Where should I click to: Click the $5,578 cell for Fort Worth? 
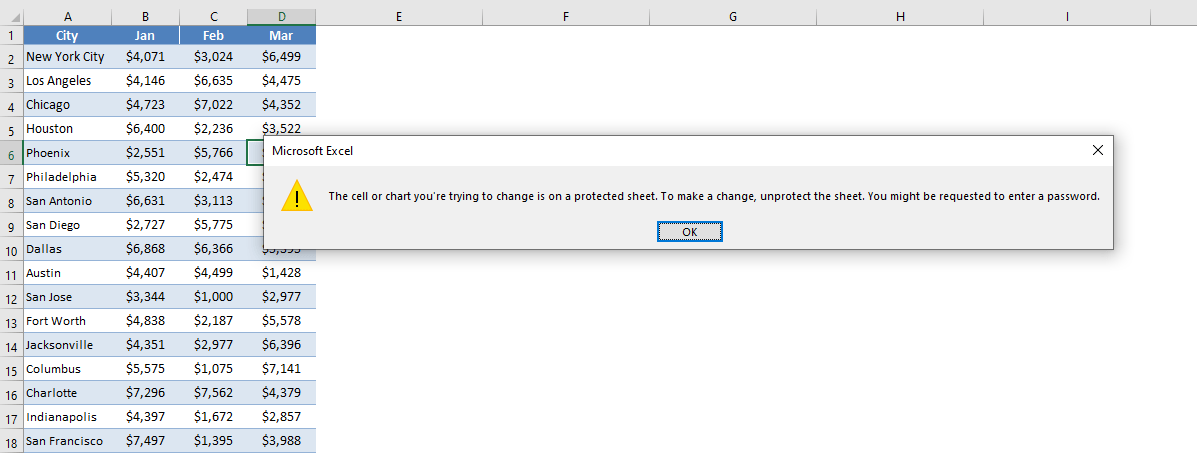coord(281,321)
